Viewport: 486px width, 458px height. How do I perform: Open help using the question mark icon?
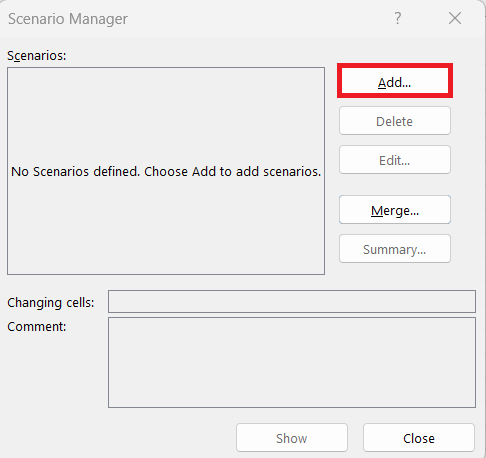(x=398, y=18)
